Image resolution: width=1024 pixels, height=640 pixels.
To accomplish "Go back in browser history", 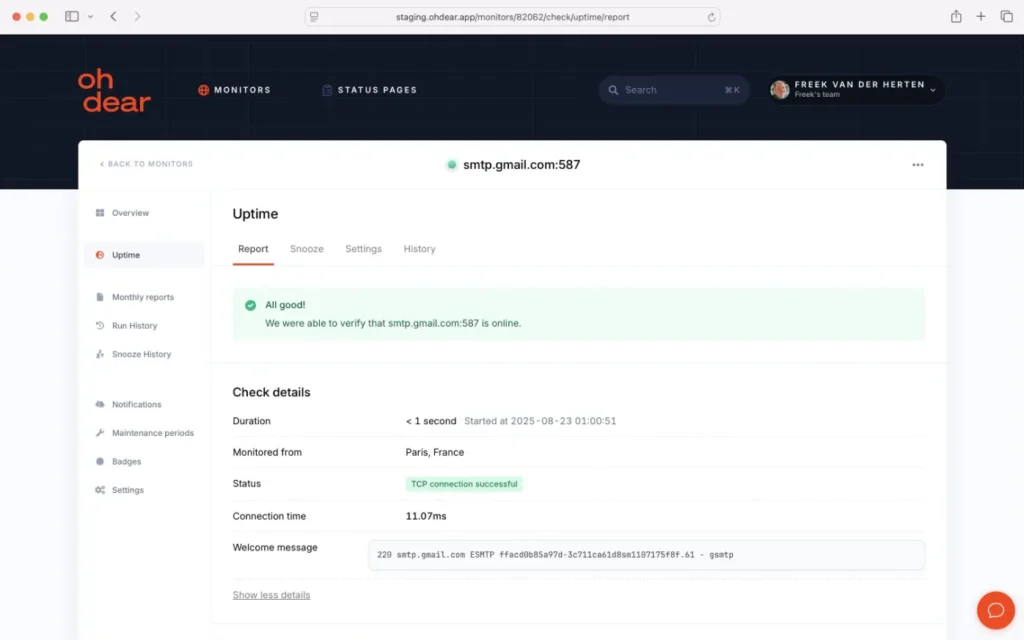I will pyautogui.click(x=114, y=16).
